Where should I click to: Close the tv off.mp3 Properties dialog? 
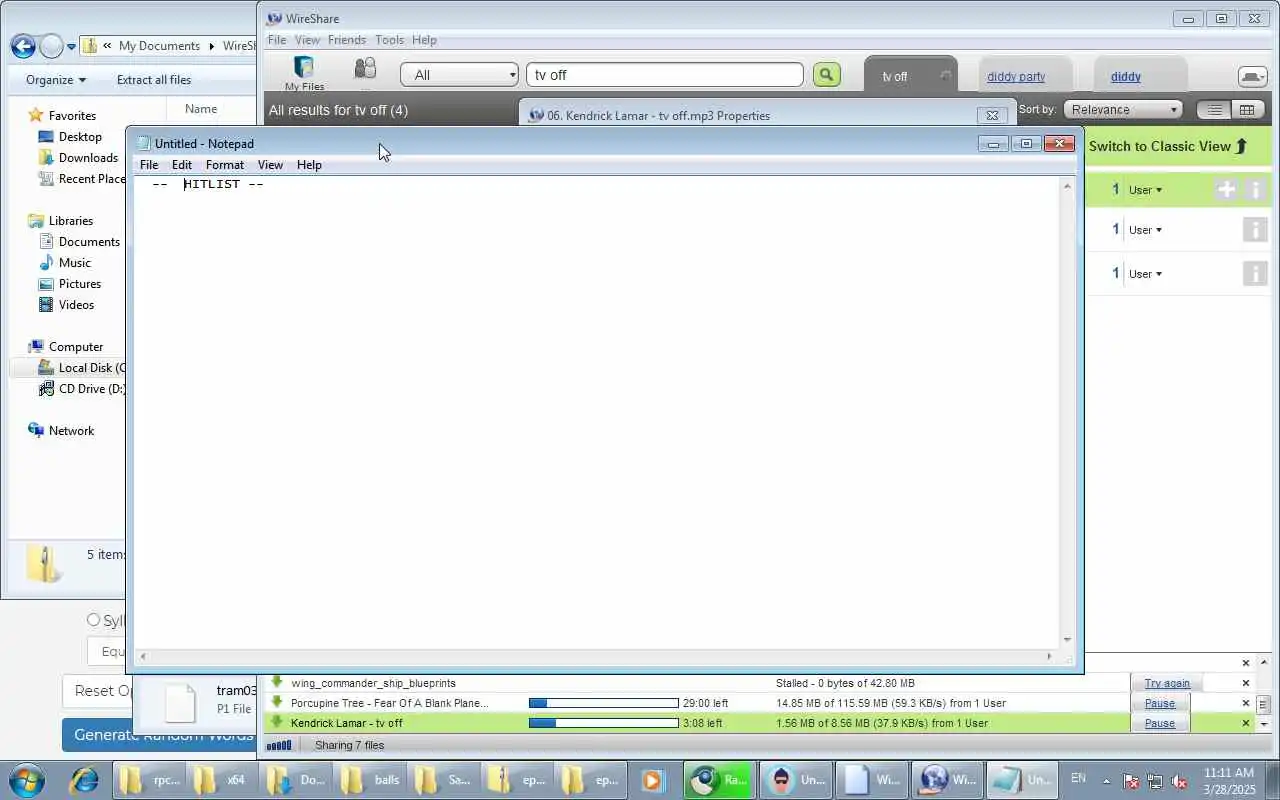[992, 116]
